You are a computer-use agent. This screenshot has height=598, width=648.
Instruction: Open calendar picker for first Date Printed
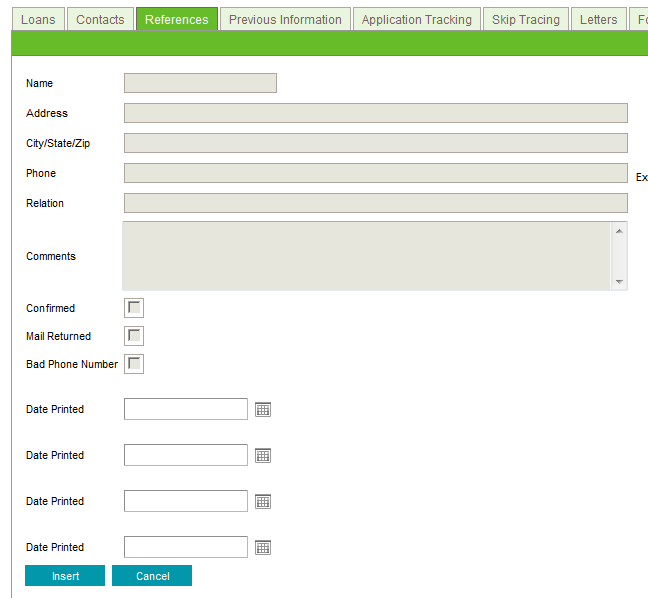[x=263, y=409]
